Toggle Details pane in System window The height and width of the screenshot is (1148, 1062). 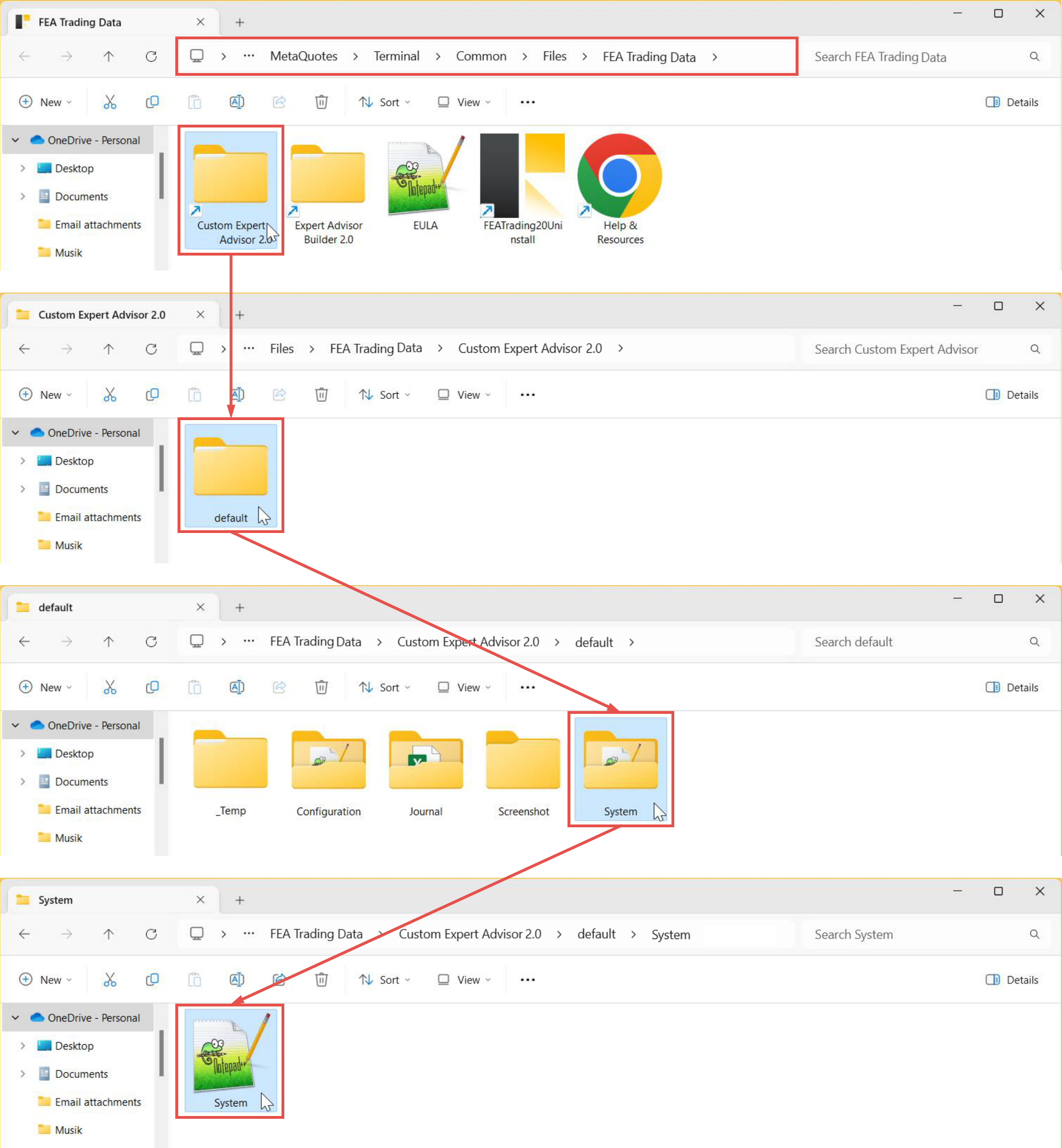click(1012, 979)
